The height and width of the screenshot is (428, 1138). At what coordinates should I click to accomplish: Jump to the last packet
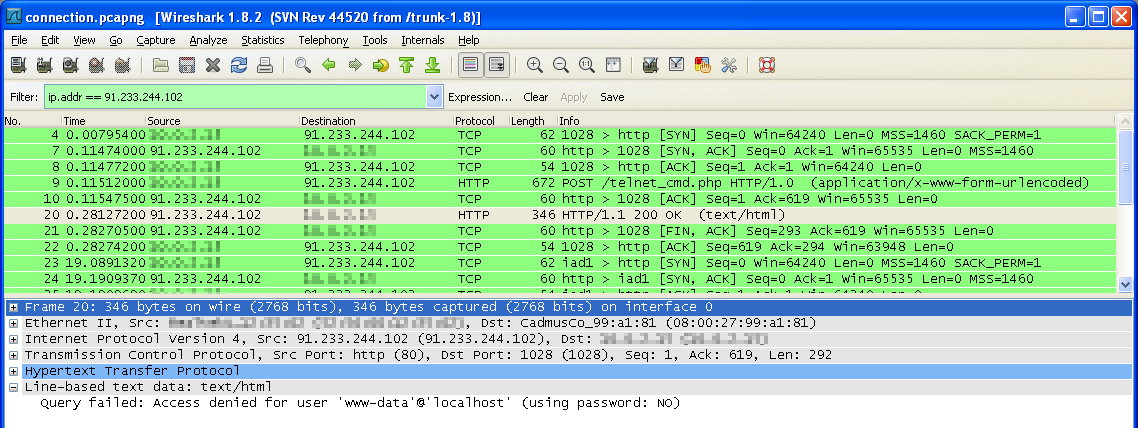click(x=433, y=65)
